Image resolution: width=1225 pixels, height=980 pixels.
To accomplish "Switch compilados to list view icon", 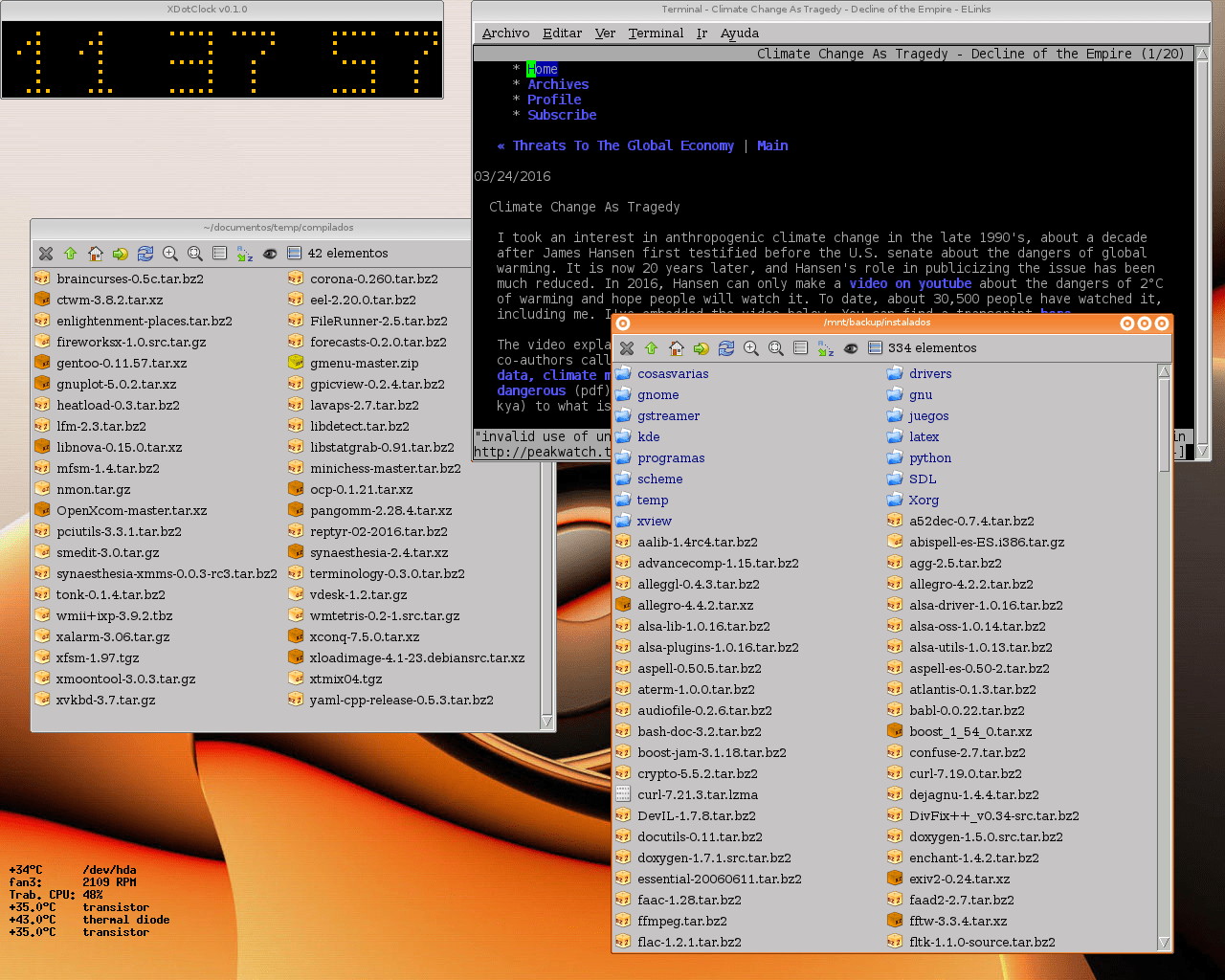I will pos(219,254).
